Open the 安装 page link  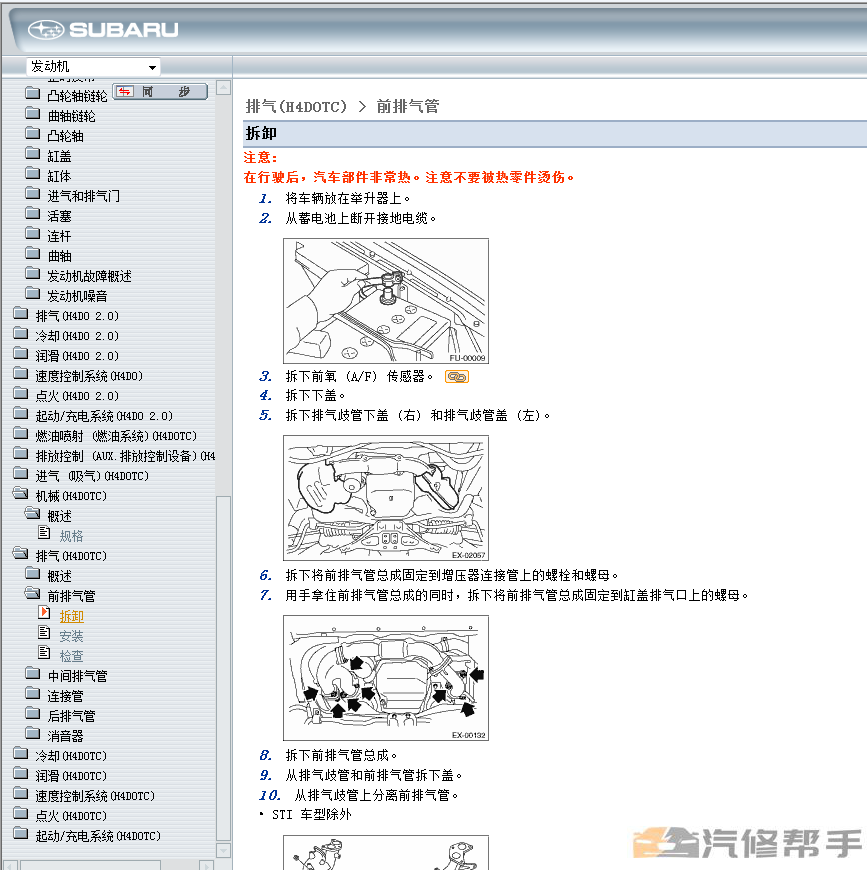pos(71,636)
